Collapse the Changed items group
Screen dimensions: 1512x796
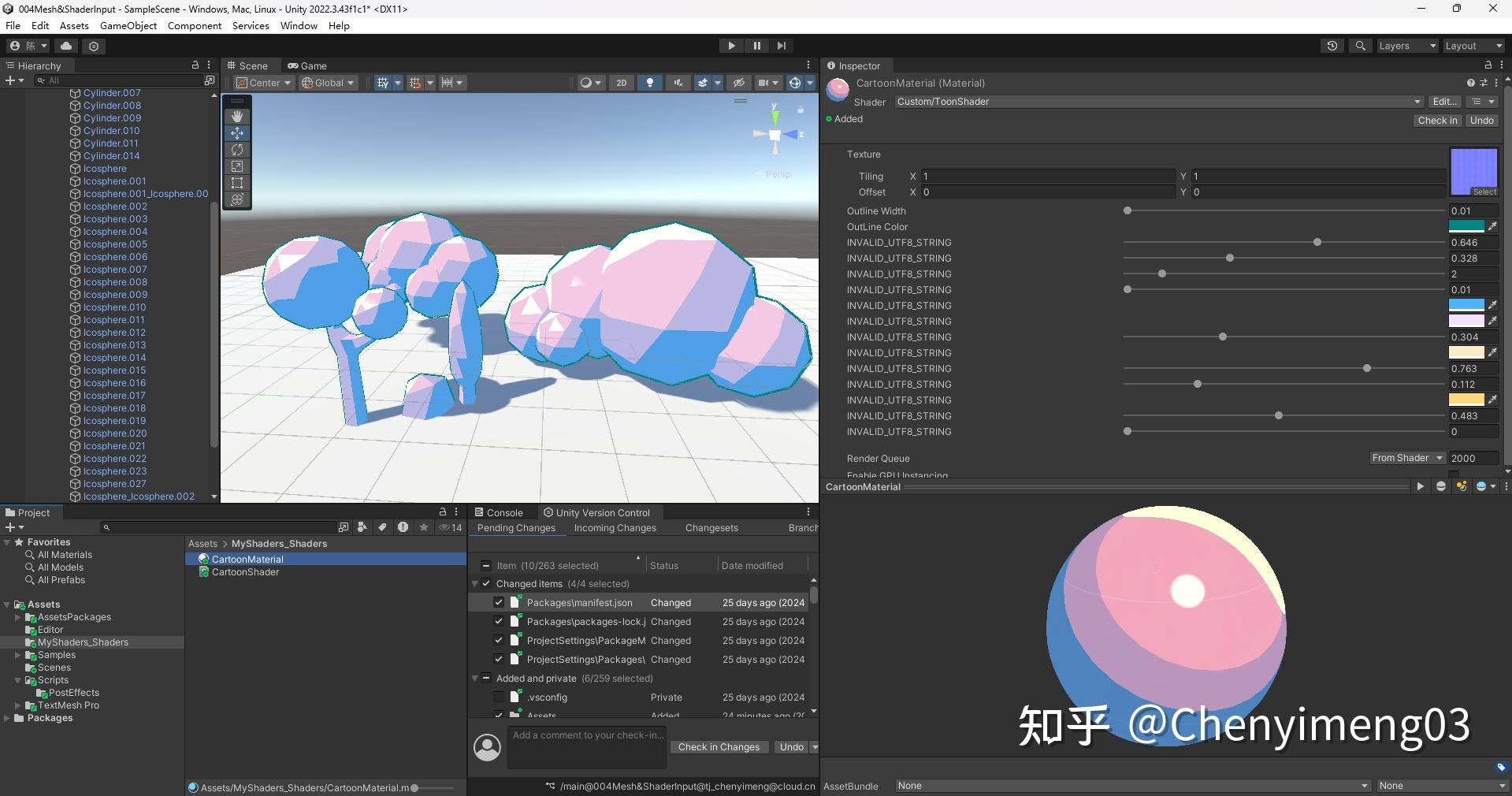476,583
